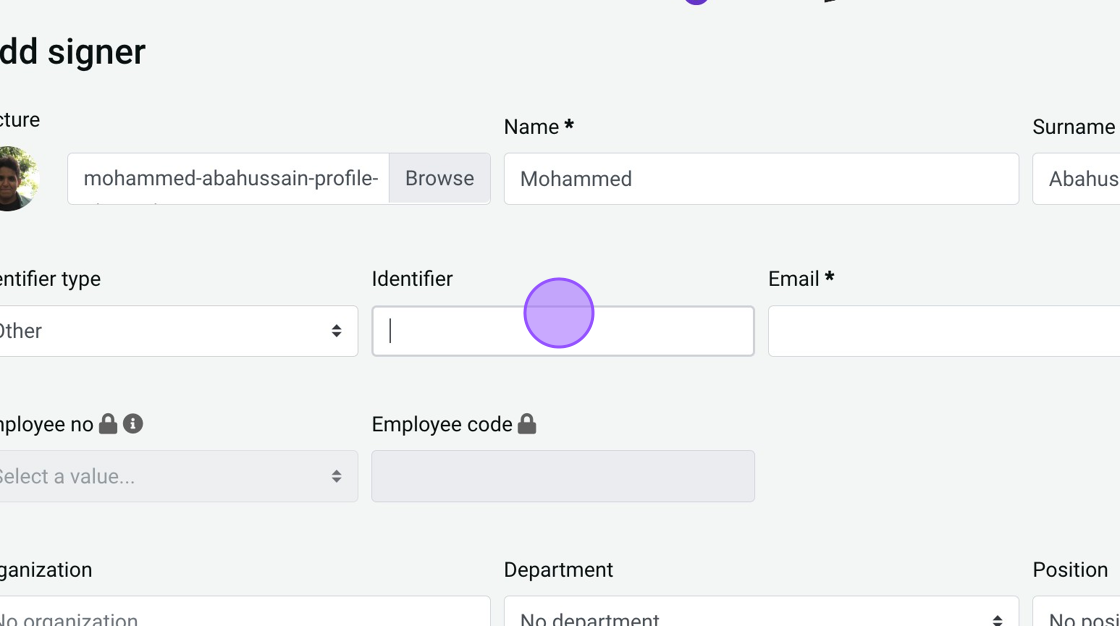
Task: Click the lock icon beside Employee code
Action: click(527, 424)
